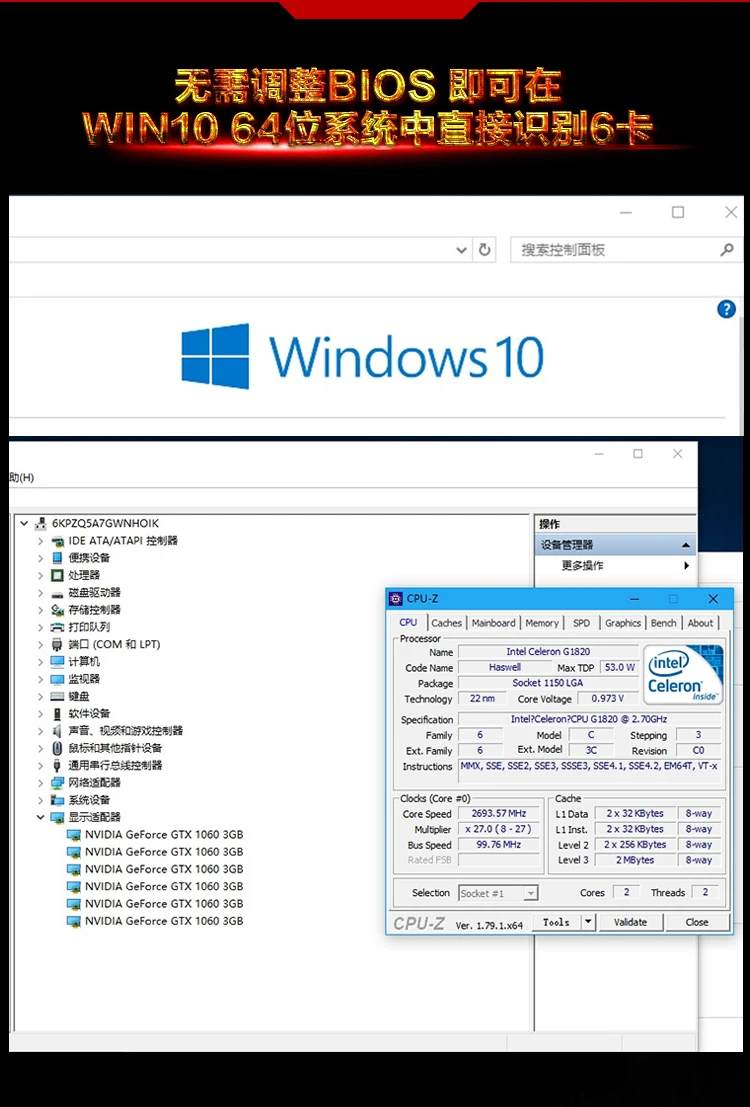The width and height of the screenshot is (750, 1107).
Task: Click the Max TDP value 53.0 W
Action: pos(619,667)
